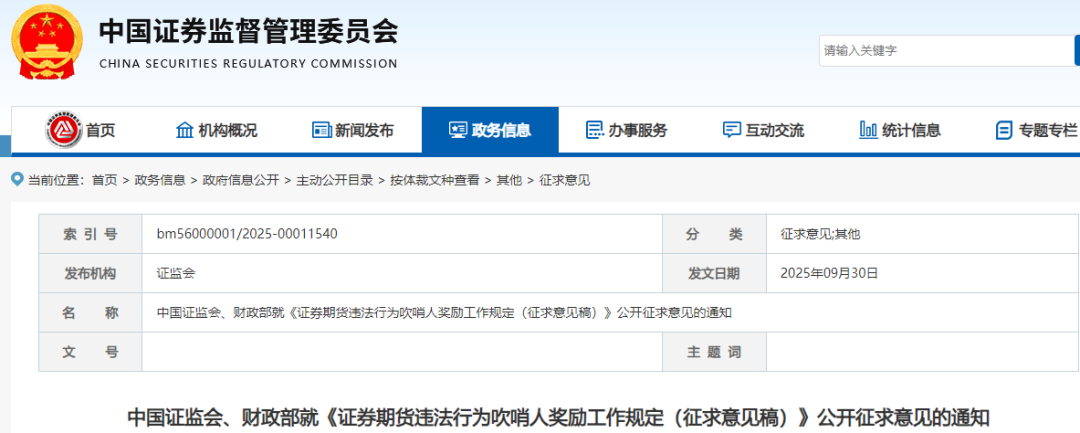
Task: Follow the 按体裁文种查看 breadcrumb link
Action: pos(434,180)
